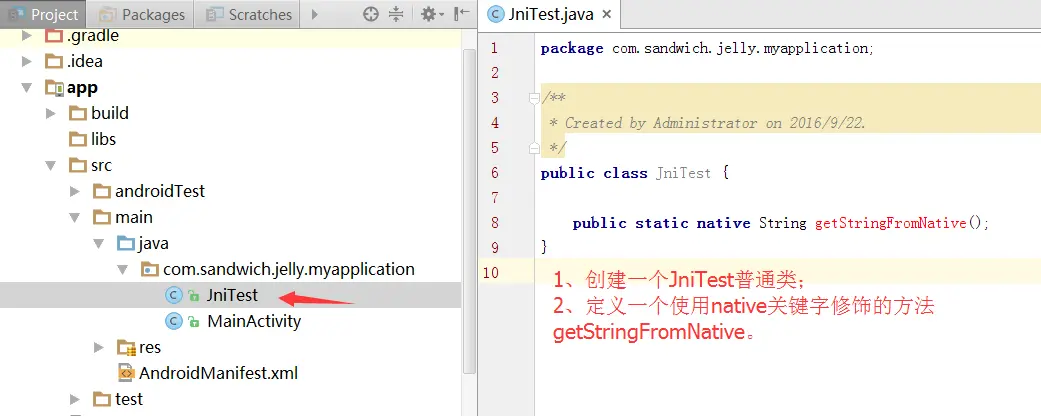
Task: Click the AndroidManifest.xml file icon
Action: (x=125, y=373)
